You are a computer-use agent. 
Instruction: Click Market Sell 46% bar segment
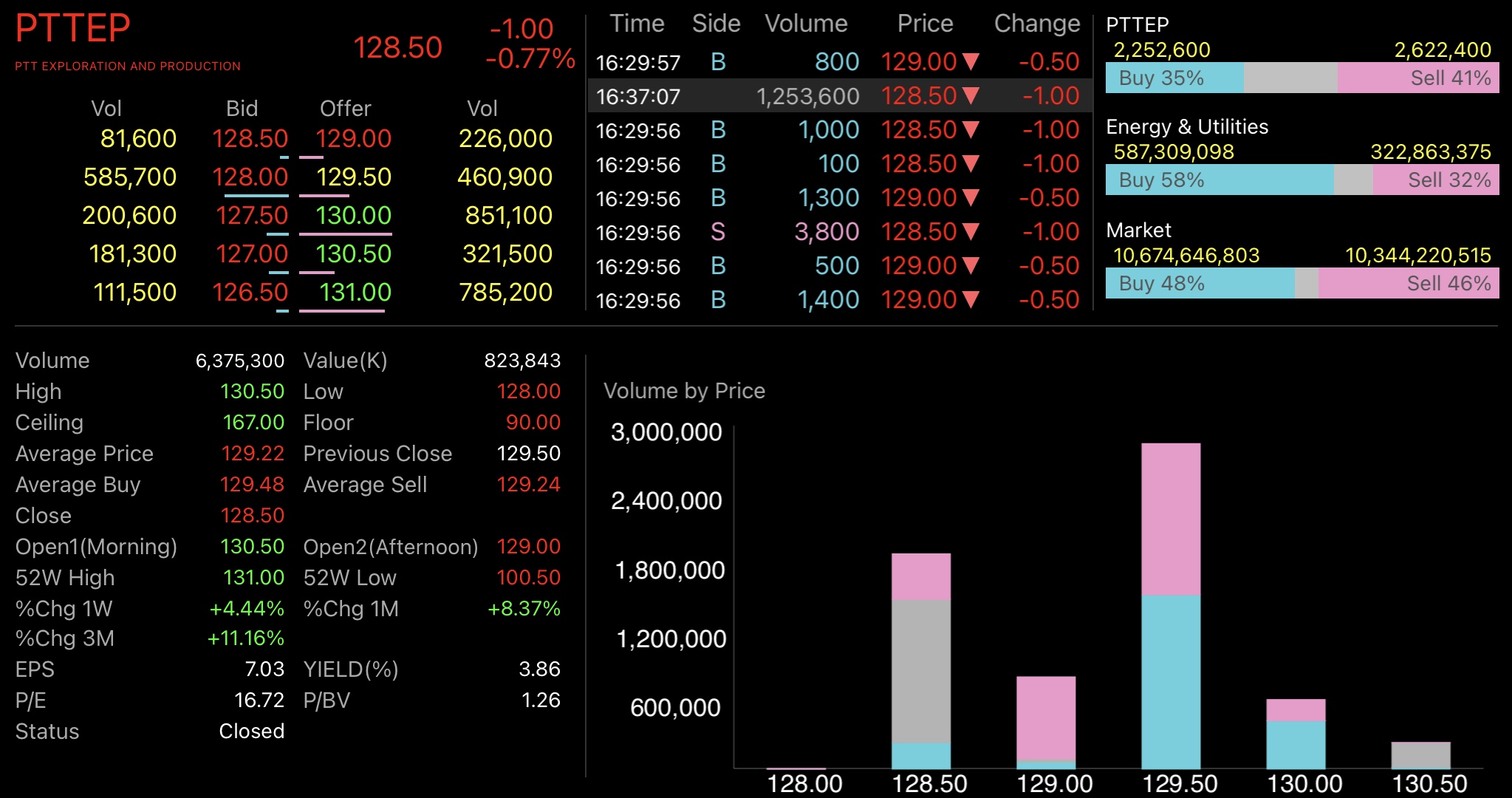(1409, 283)
